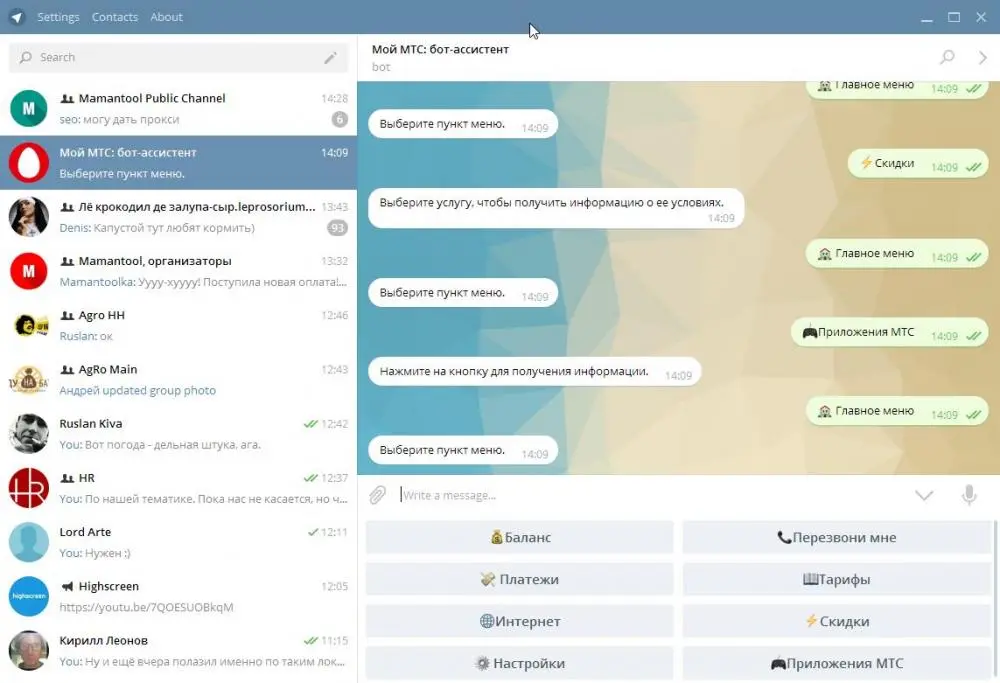Open the About menu

166,17
